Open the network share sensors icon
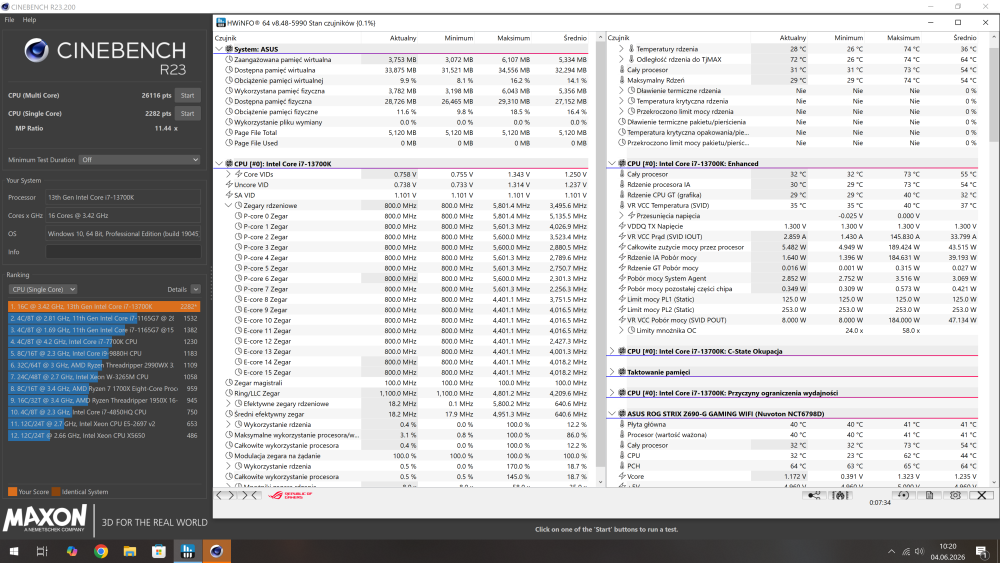 click(814, 495)
